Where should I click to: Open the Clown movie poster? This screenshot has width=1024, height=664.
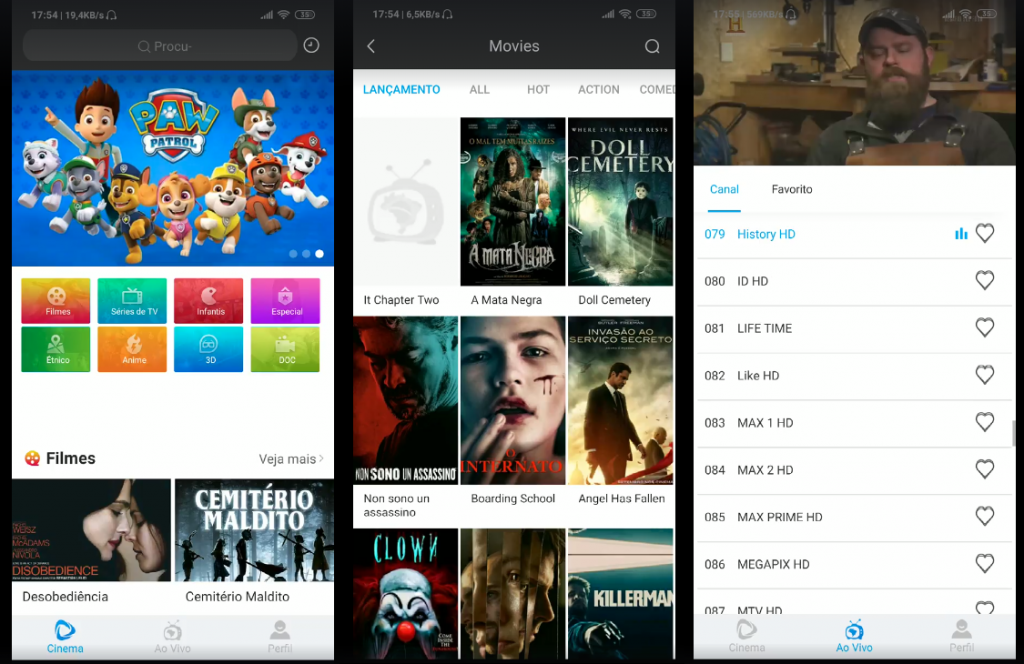pos(406,593)
